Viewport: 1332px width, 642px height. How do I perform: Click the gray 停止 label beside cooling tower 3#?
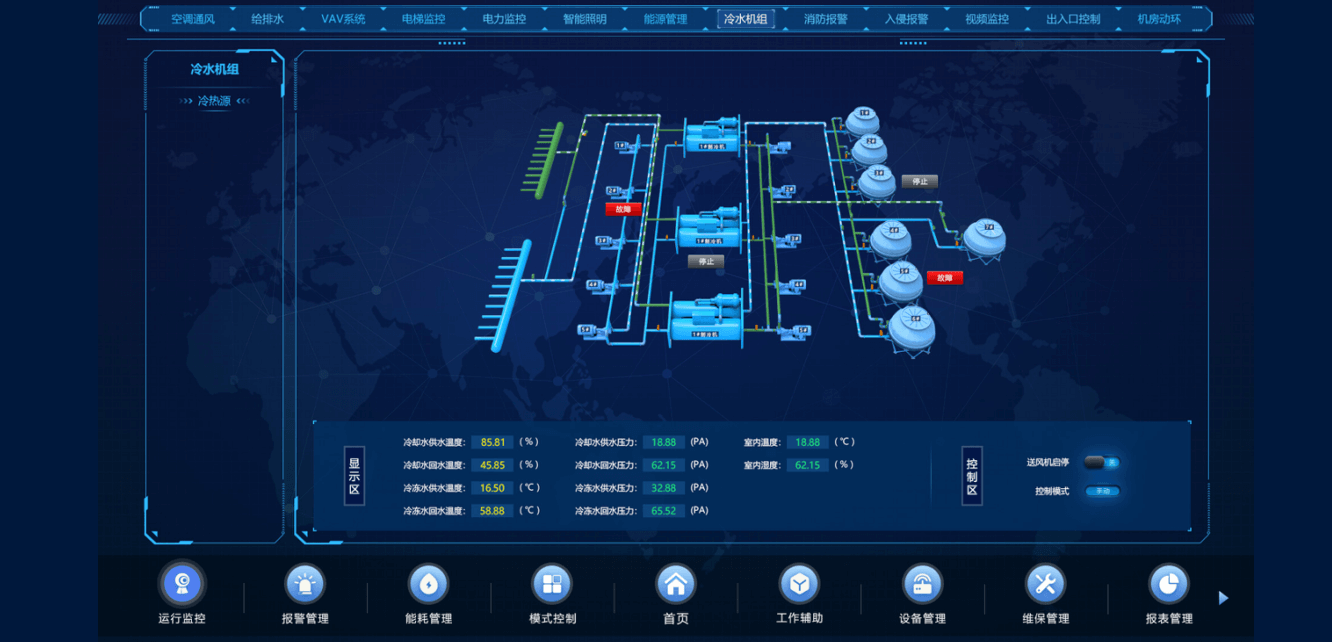coord(919,182)
